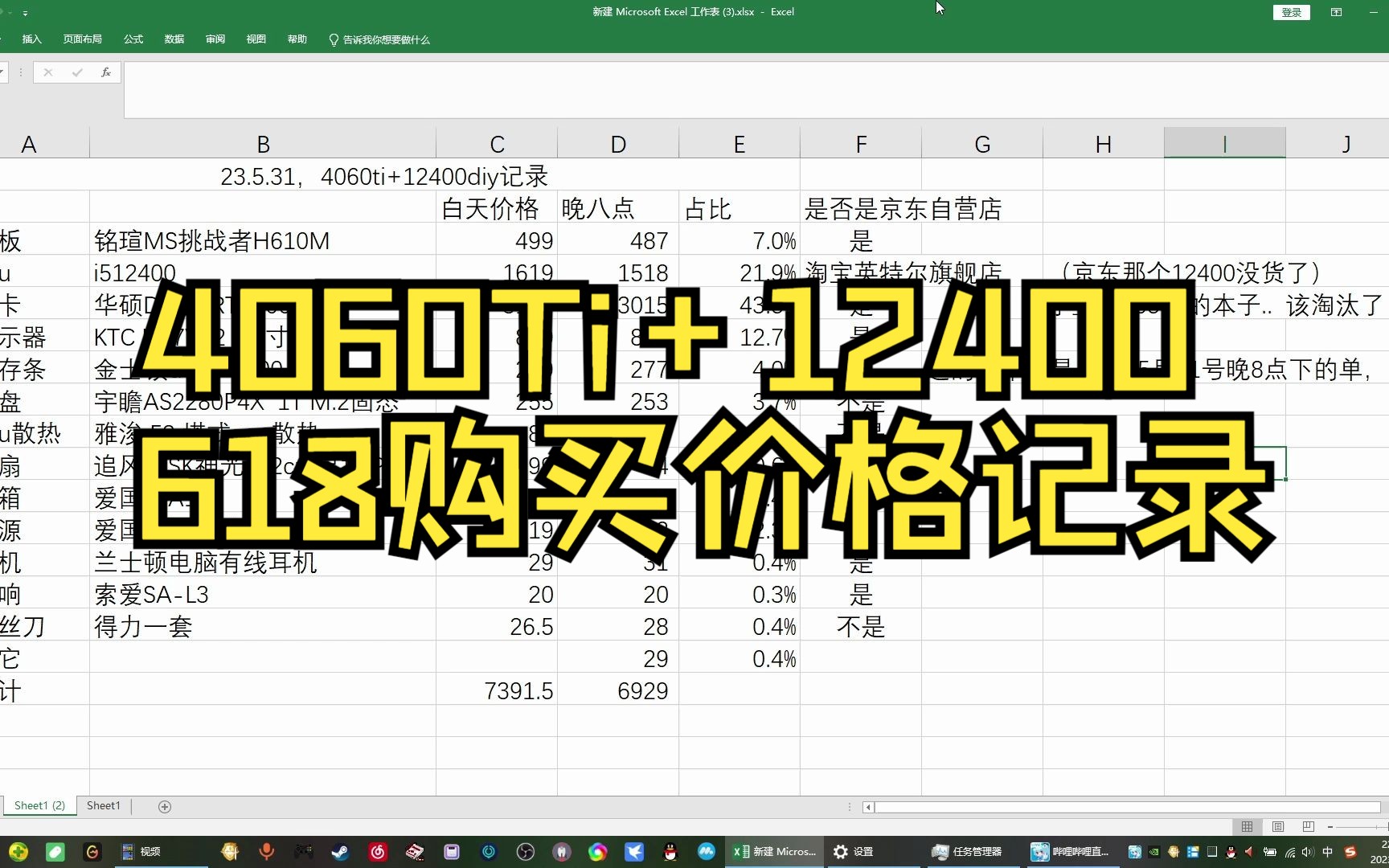The image size is (1389, 868).
Task: Select the 晚八点 header cell
Action: [x=618, y=208]
